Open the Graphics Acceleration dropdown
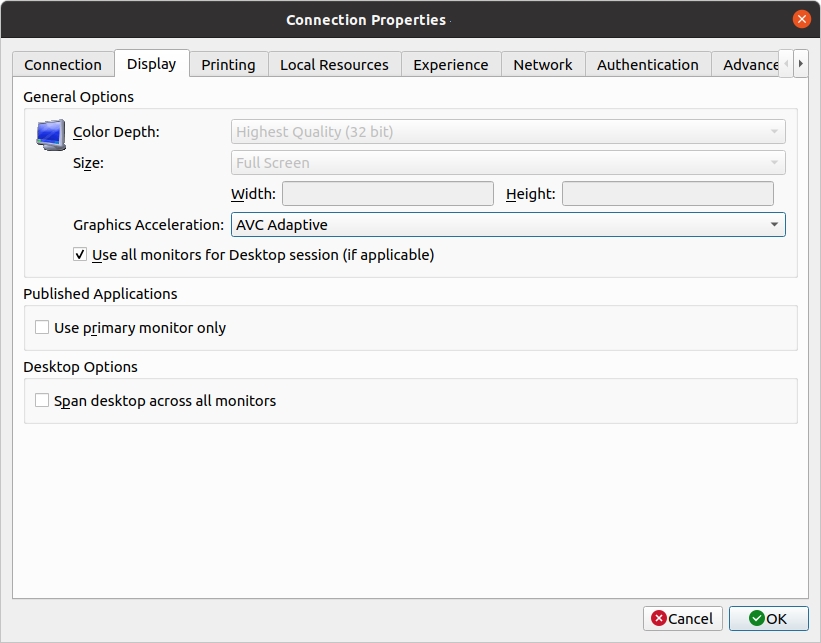 click(x=508, y=225)
